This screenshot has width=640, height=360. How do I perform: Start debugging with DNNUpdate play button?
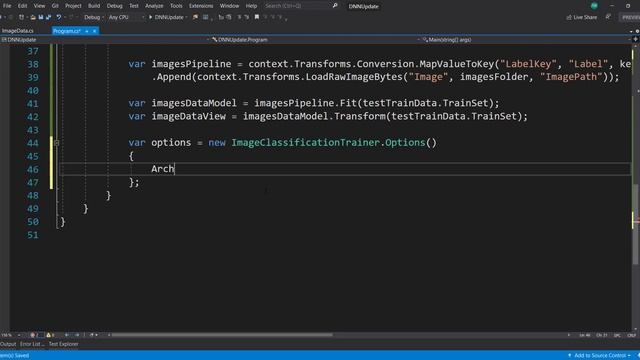[166, 17]
